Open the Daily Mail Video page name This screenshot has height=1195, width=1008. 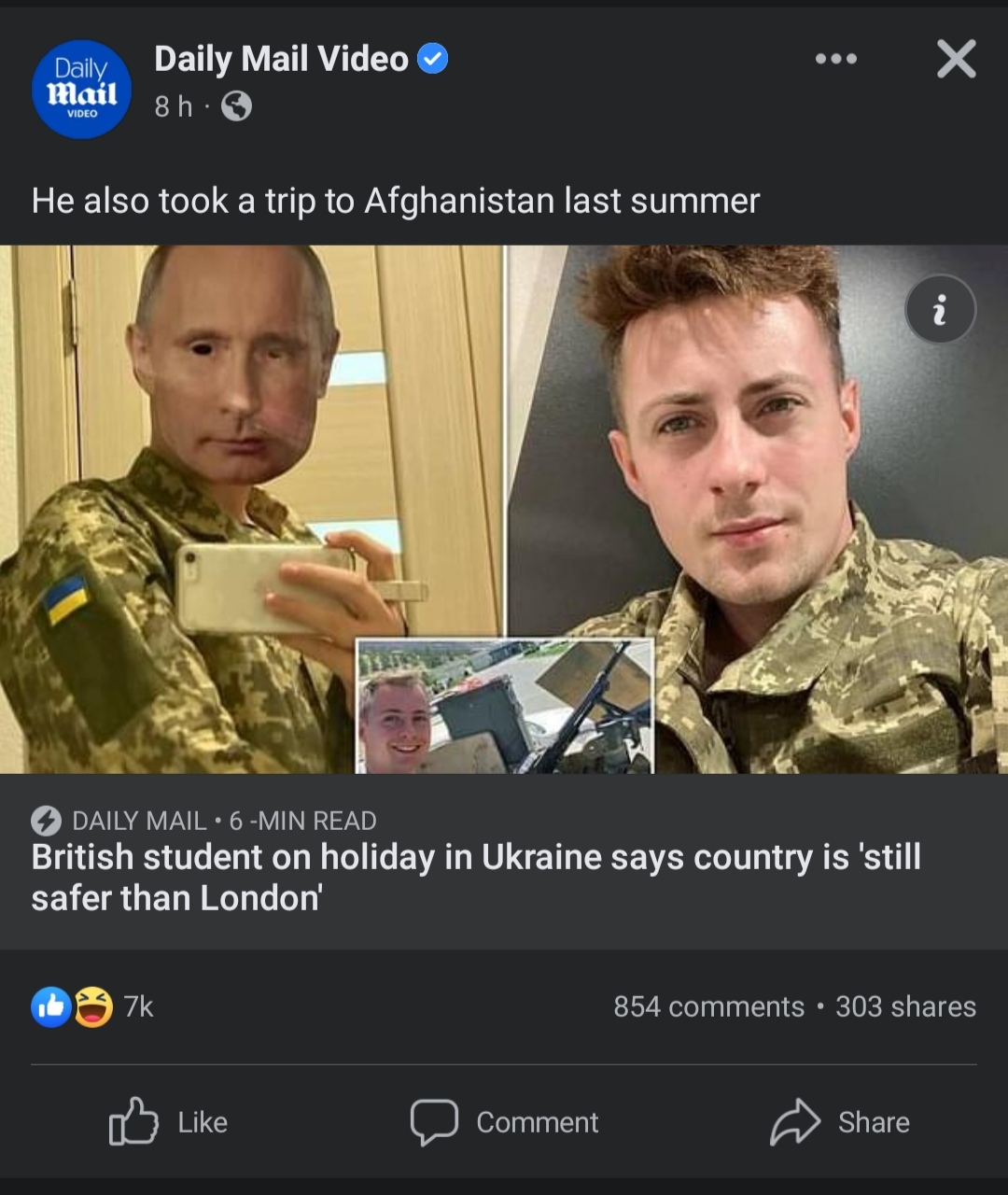[x=281, y=59]
